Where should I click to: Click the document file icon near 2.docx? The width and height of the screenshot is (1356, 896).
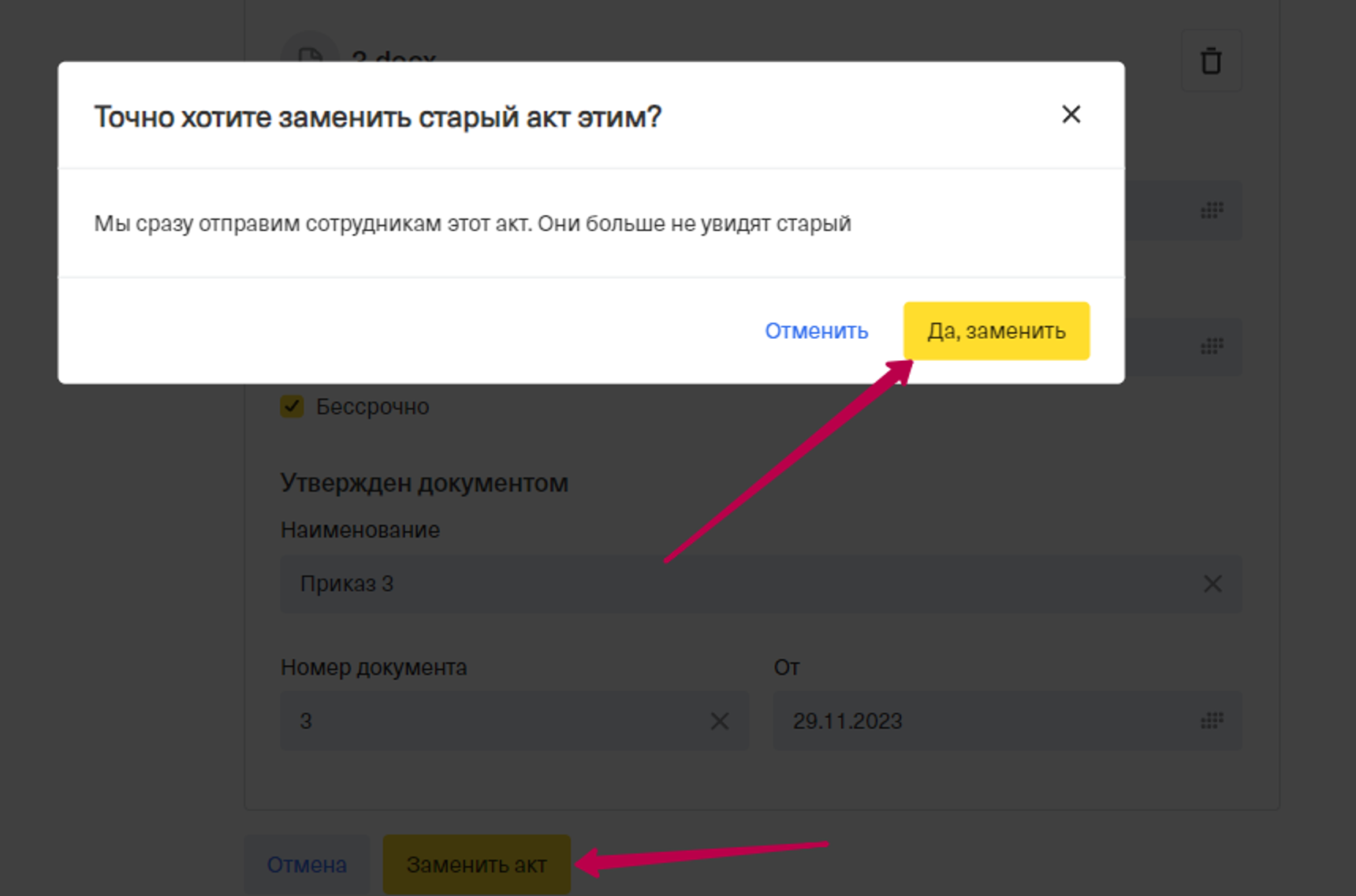pos(310,54)
